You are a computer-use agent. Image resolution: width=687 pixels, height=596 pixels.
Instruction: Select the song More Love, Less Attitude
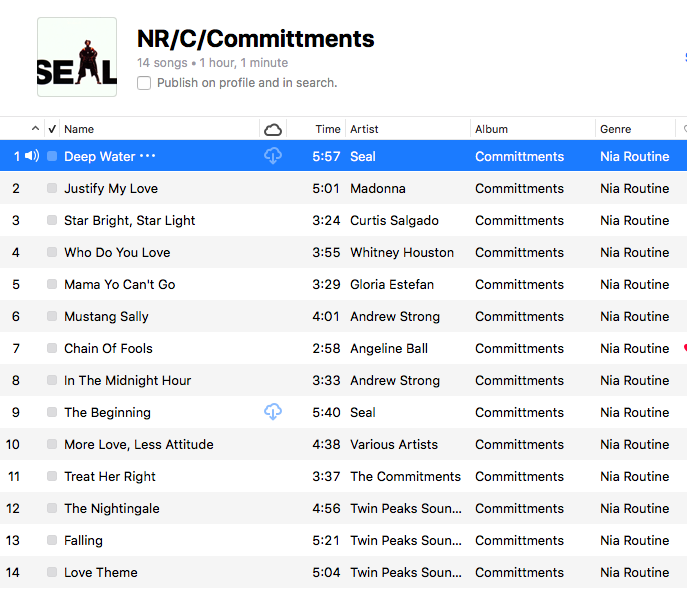138,444
